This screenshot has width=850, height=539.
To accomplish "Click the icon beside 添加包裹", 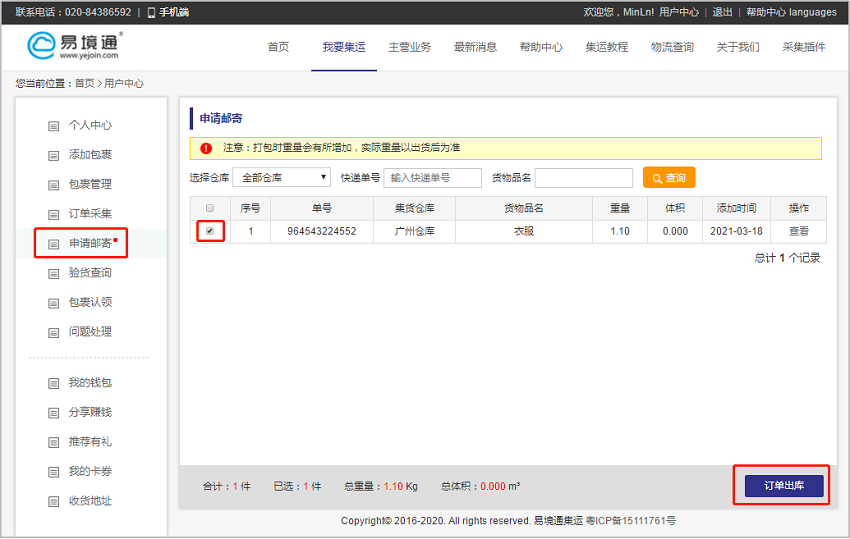I will point(54,155).
